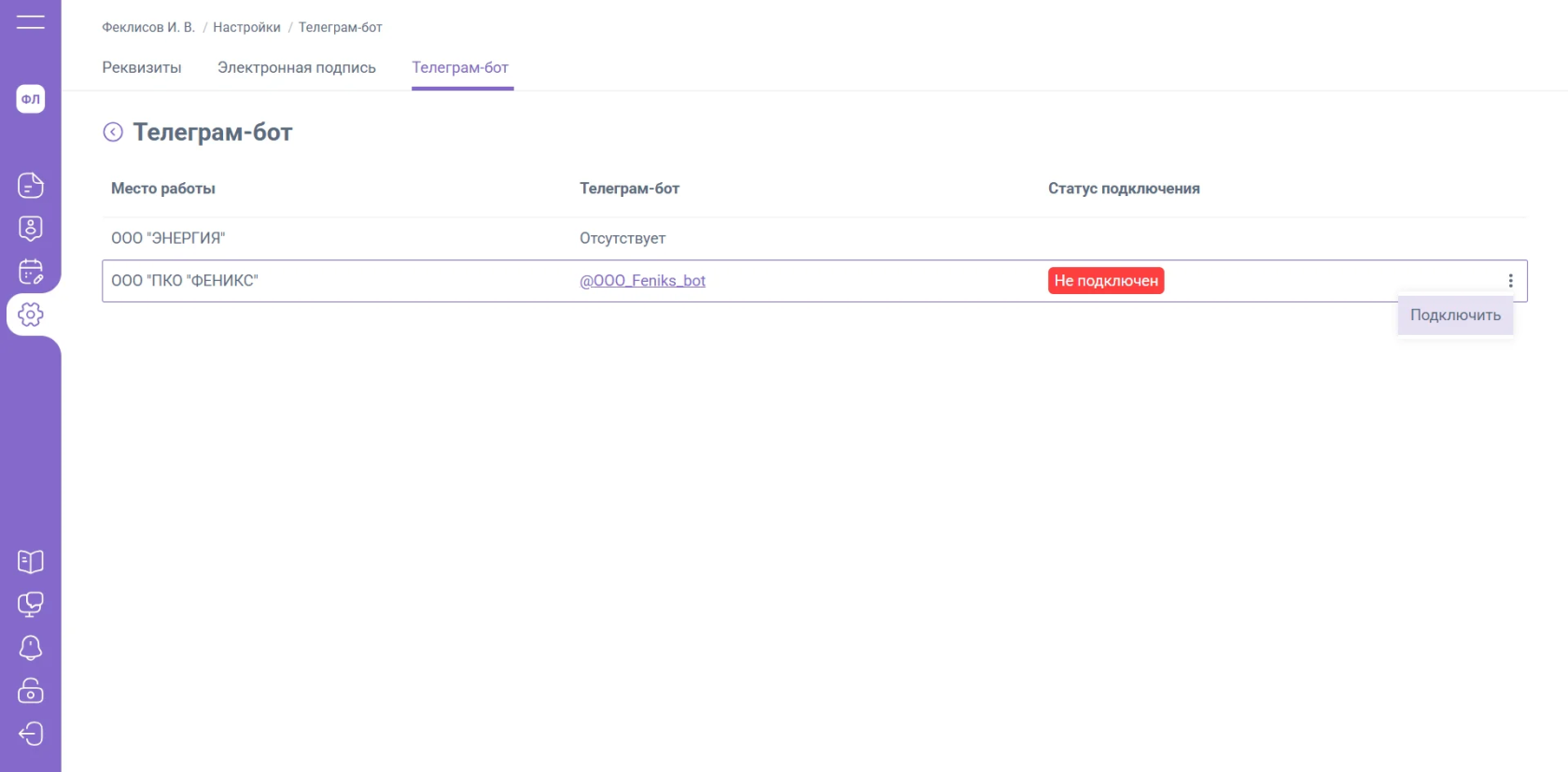Open notifications bell icon
The height and width of the screenshot is (772, 1568).
coord(30,648)
